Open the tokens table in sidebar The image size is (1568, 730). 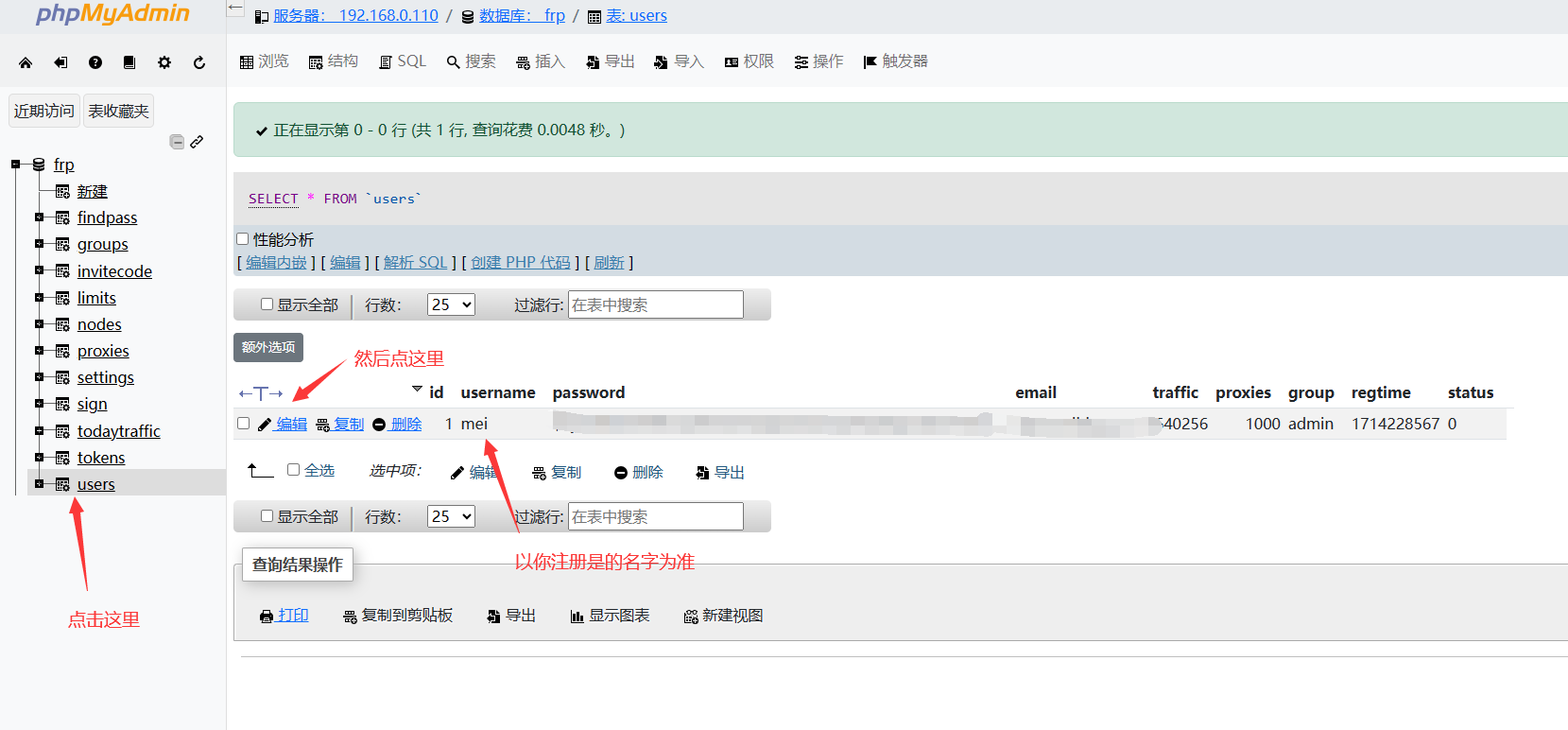pyautogui.click(x=101, y=458)
